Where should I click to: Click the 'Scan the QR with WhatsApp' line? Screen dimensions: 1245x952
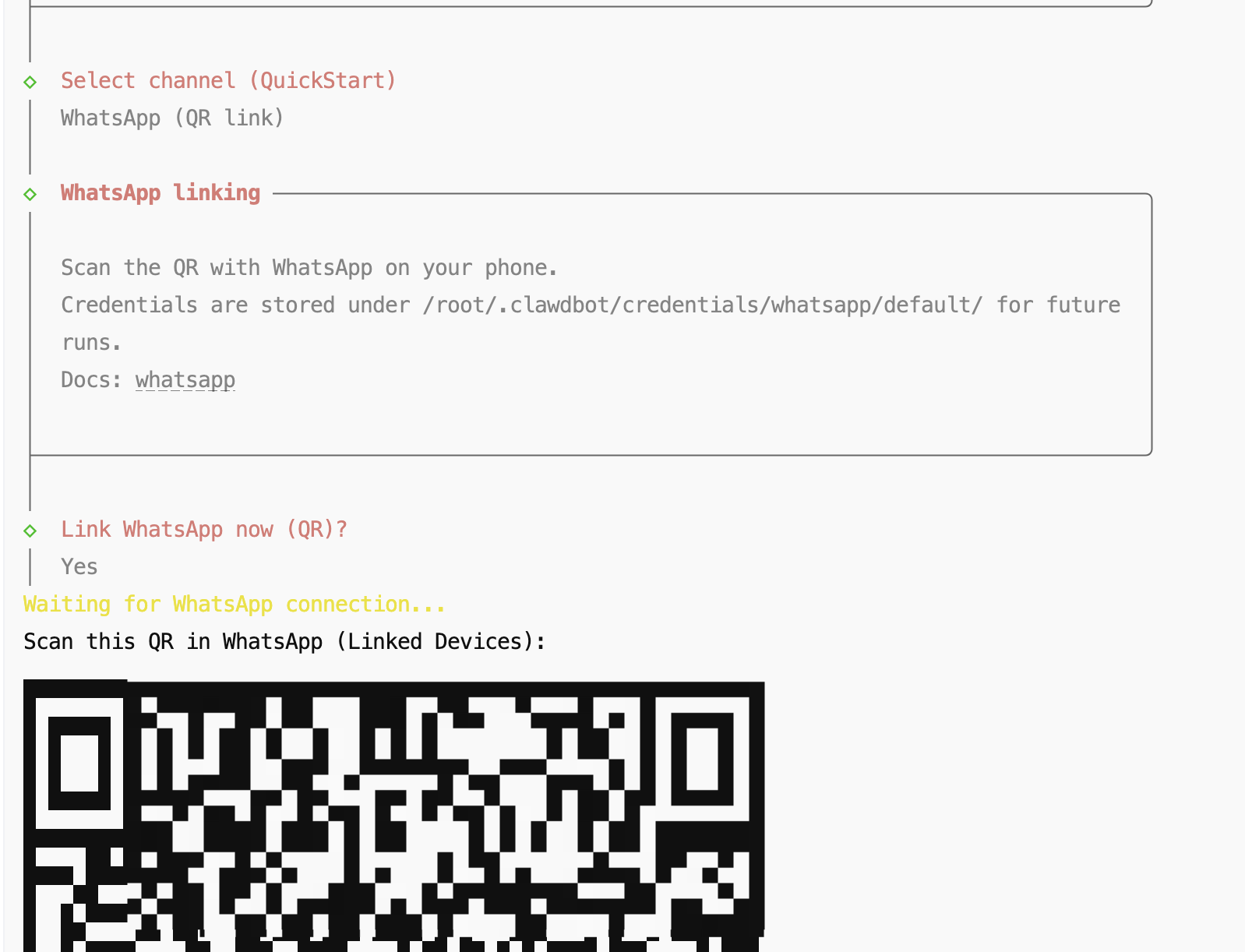click(309, 268)
